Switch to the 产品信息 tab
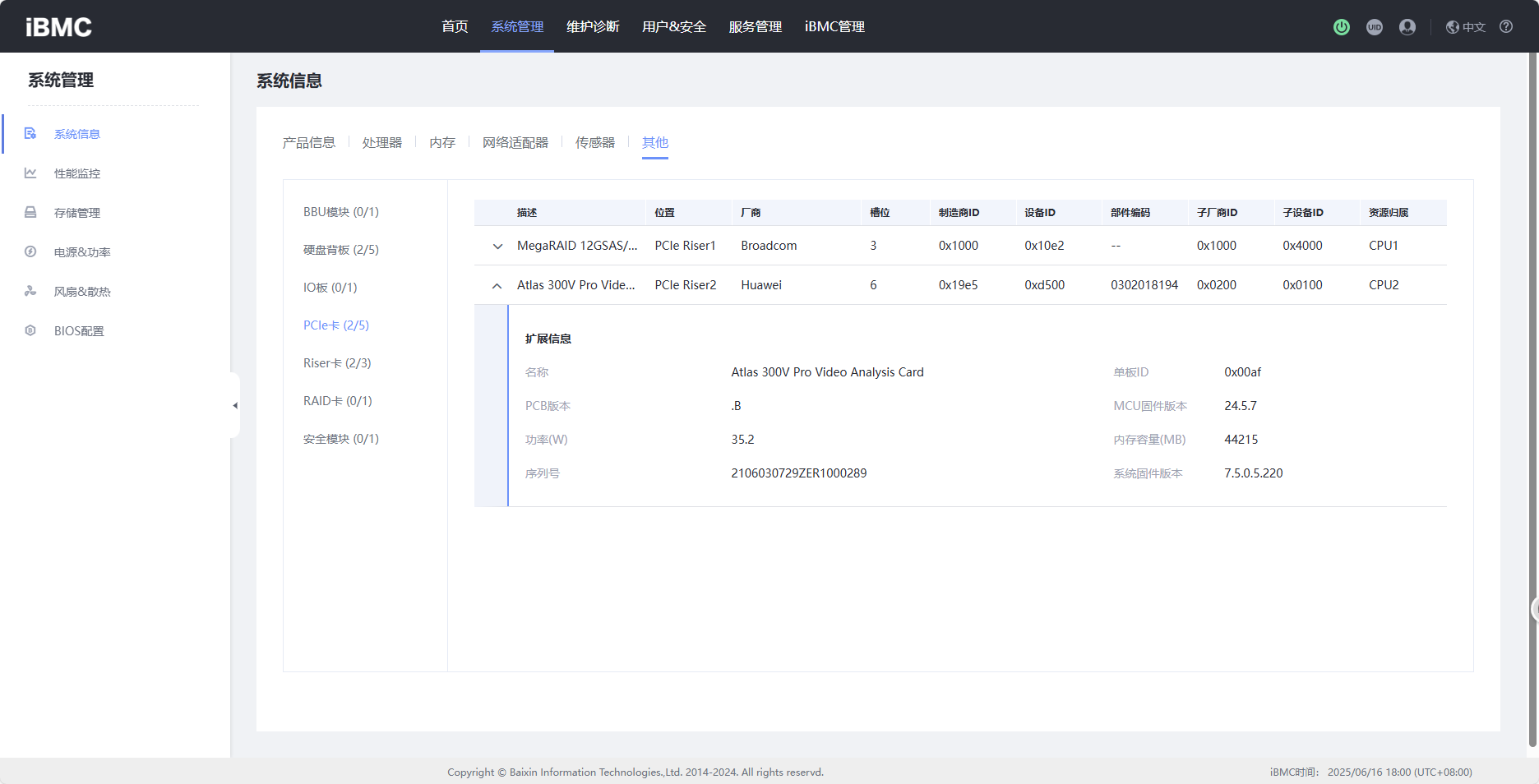 tap(309, 143)
